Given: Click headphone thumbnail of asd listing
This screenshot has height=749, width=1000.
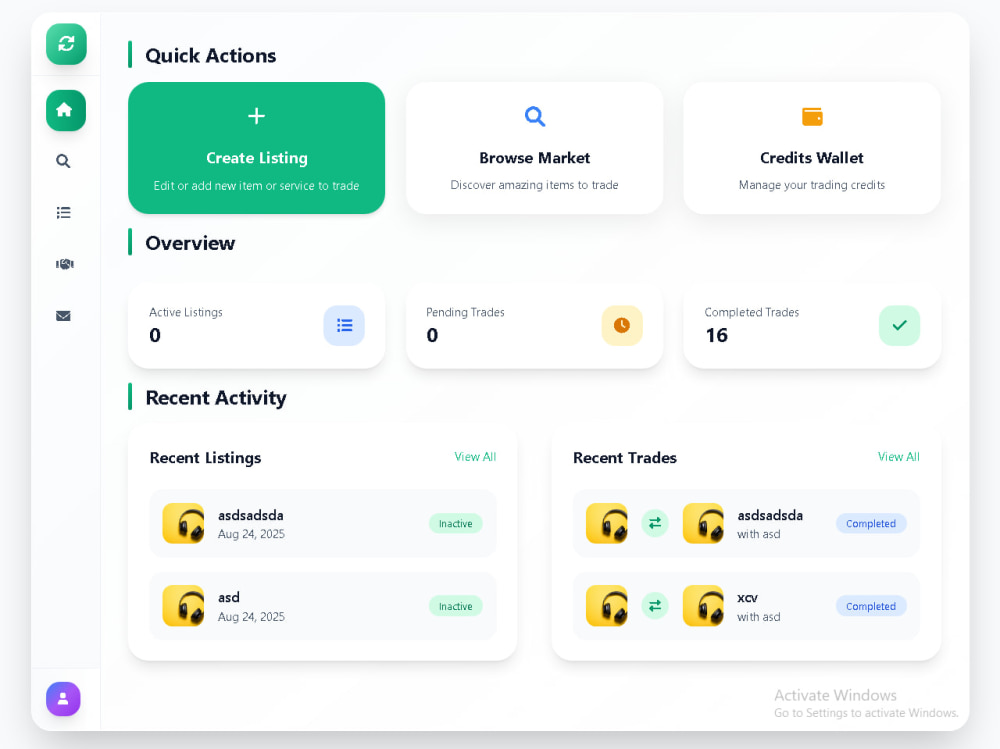Looking at the screenshot, I should tap(184, 605).
